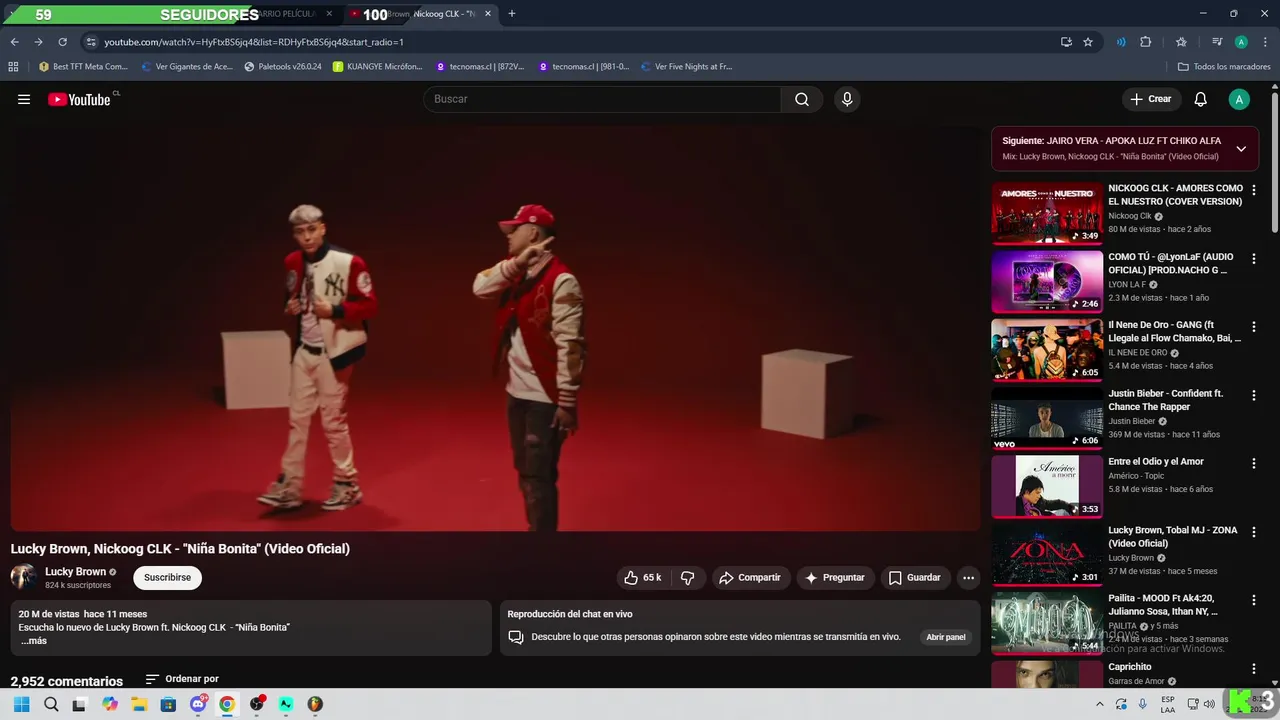1280x720 pixels.
Task: Dislike the Niña Bonita video
Action: 688,578
